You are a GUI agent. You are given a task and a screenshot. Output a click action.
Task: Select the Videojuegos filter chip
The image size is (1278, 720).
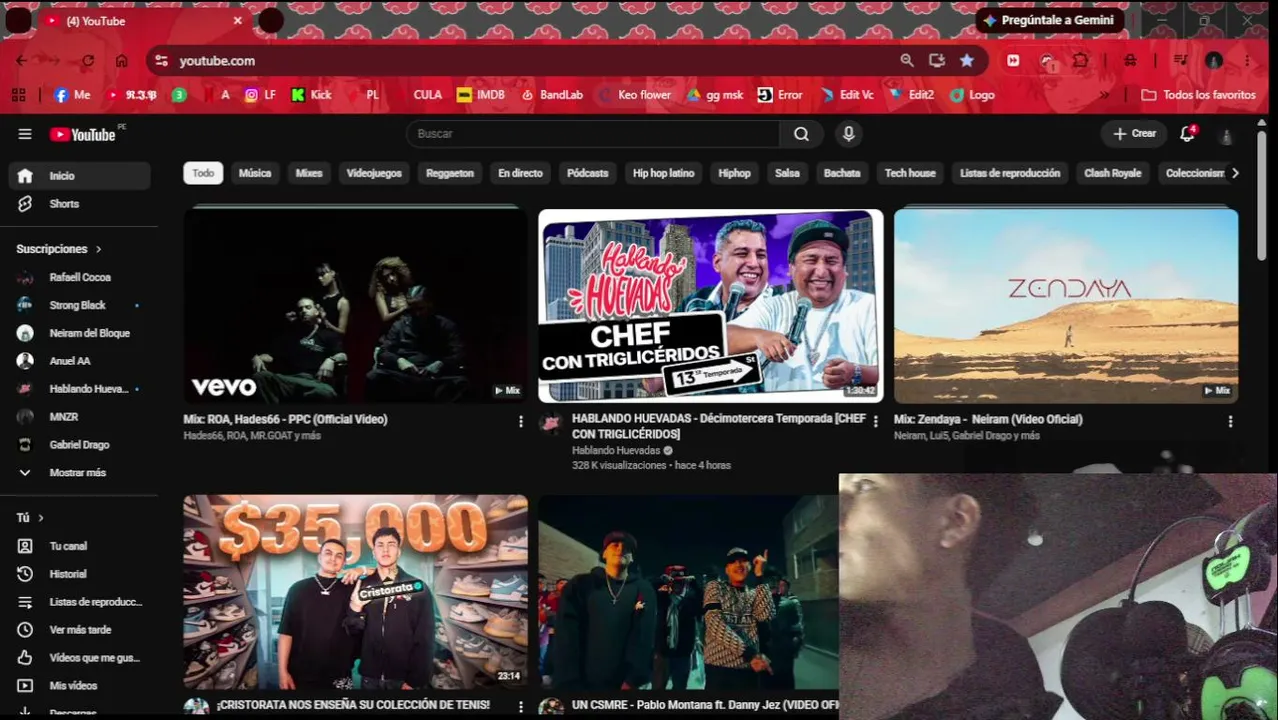coord(374,173)
